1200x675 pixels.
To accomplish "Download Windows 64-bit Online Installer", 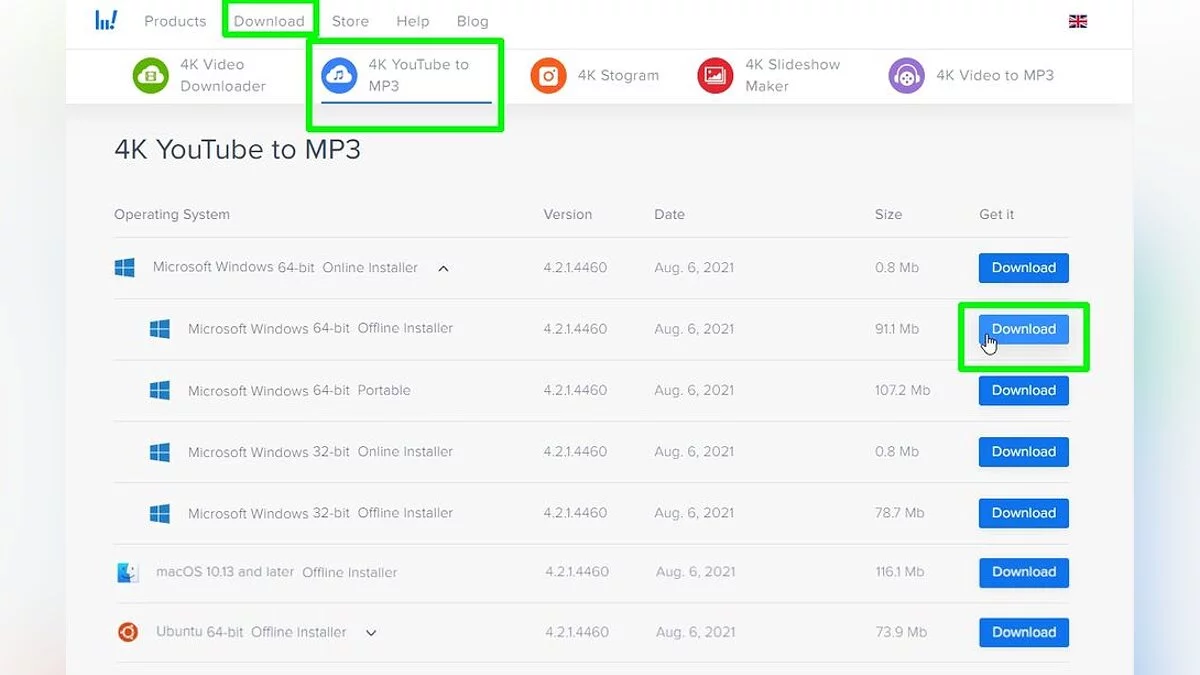I will pyautogui.click(x=1024, y=268).
